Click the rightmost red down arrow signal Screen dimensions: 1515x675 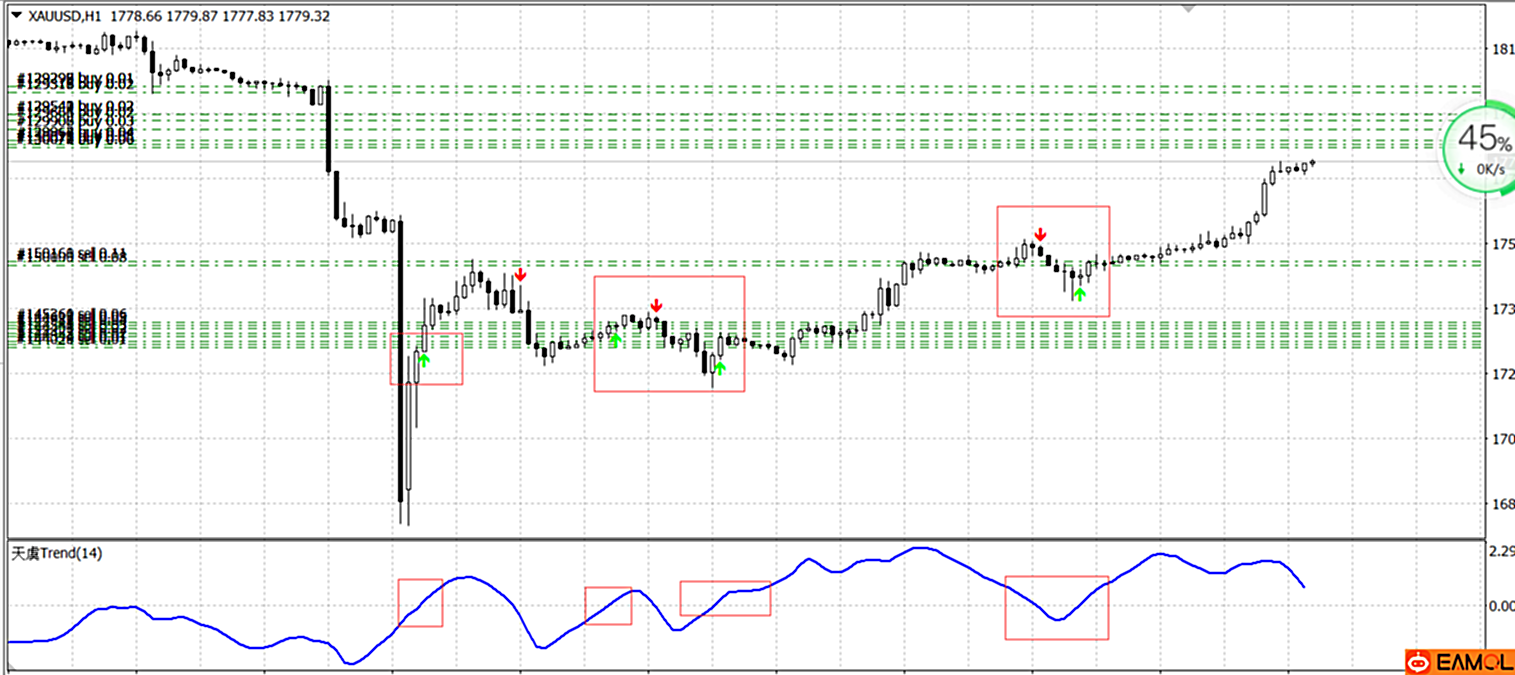[x=1041, y=235]
